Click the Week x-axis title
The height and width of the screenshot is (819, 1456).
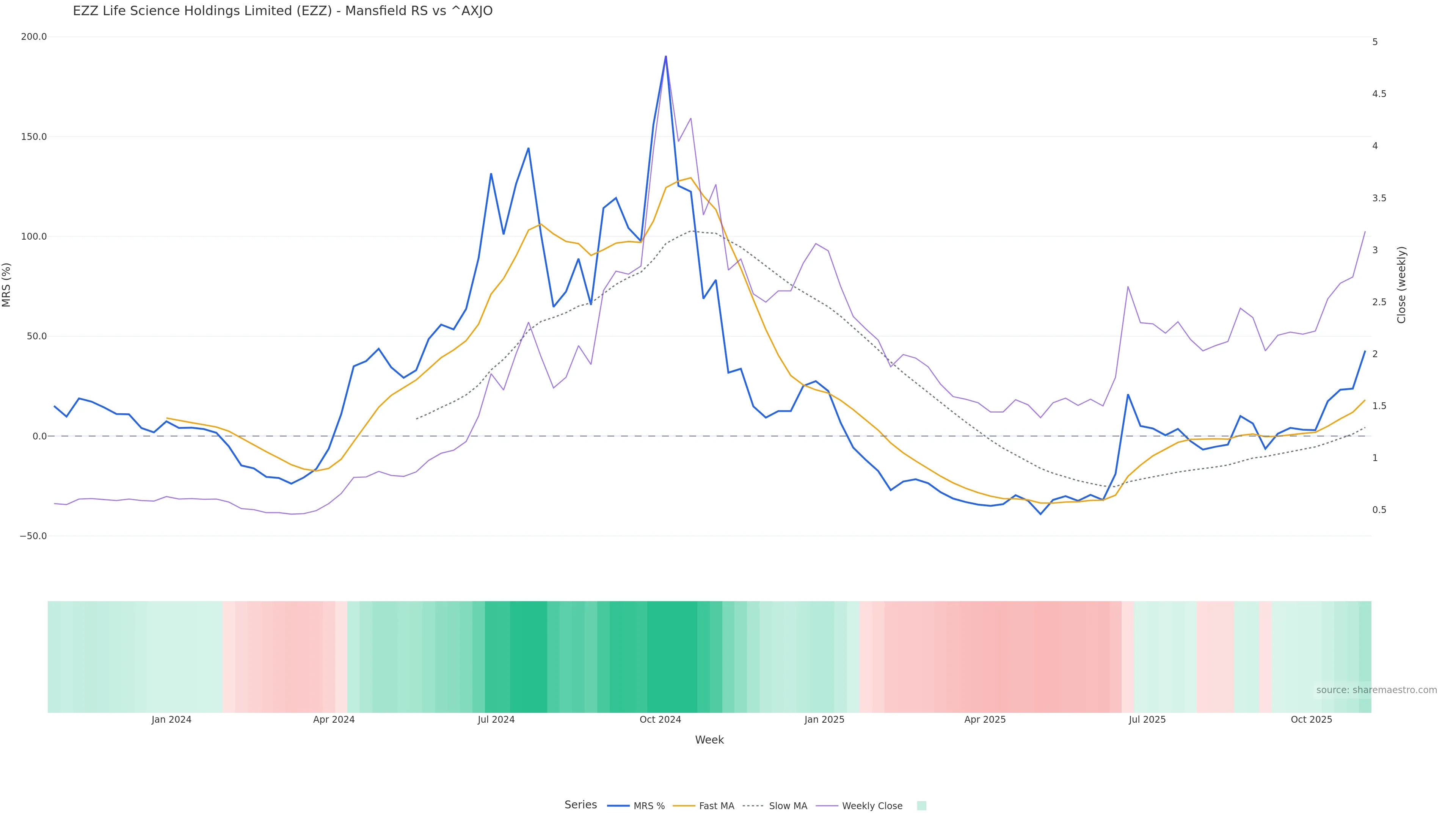(709, 740)
